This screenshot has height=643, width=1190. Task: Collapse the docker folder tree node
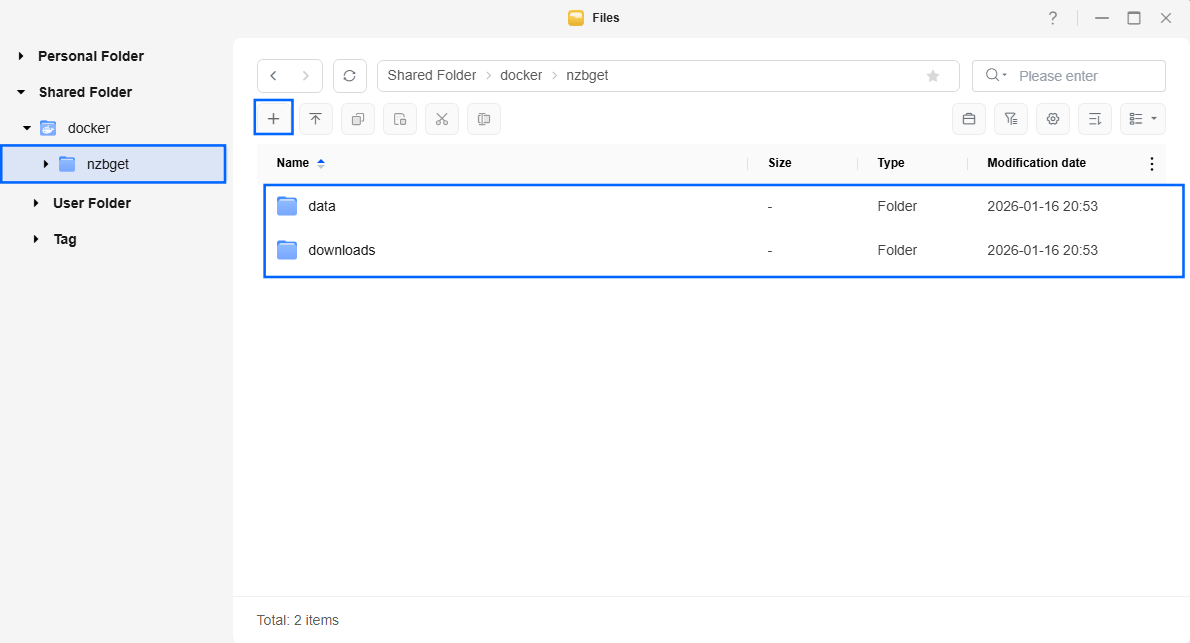[27, 128]
